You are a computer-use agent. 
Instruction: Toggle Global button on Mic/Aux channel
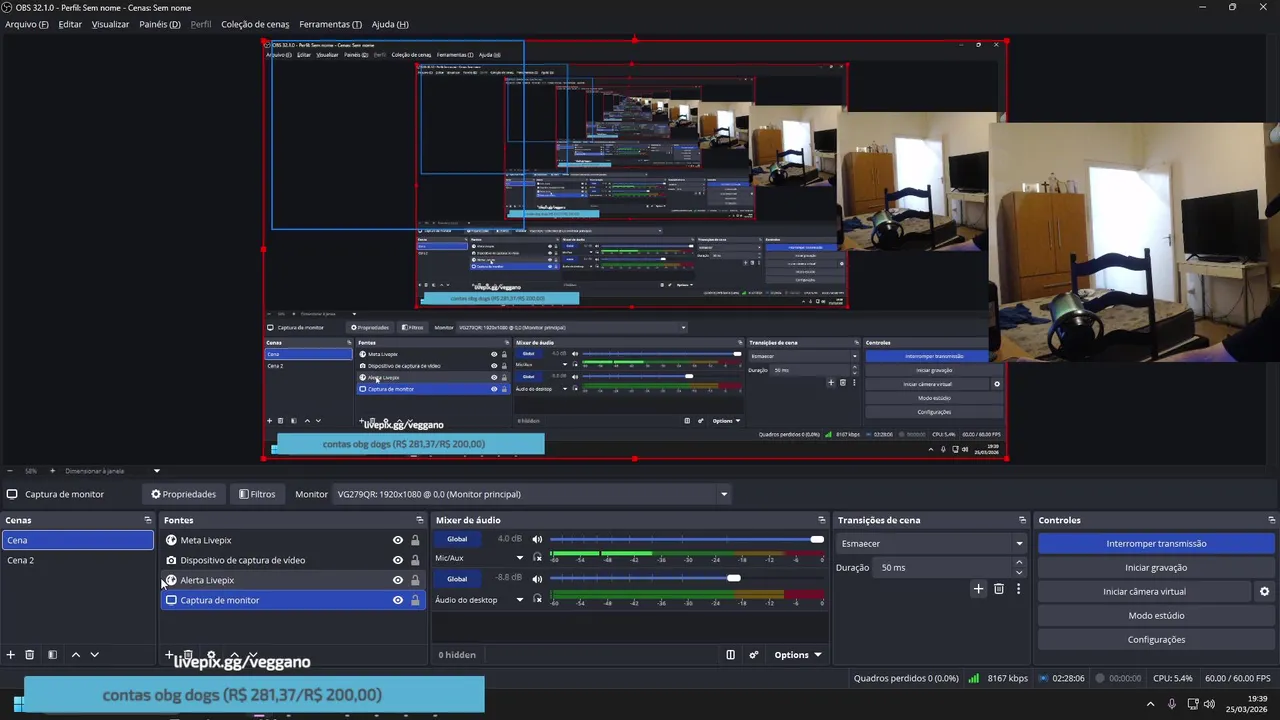pos(457,540)
